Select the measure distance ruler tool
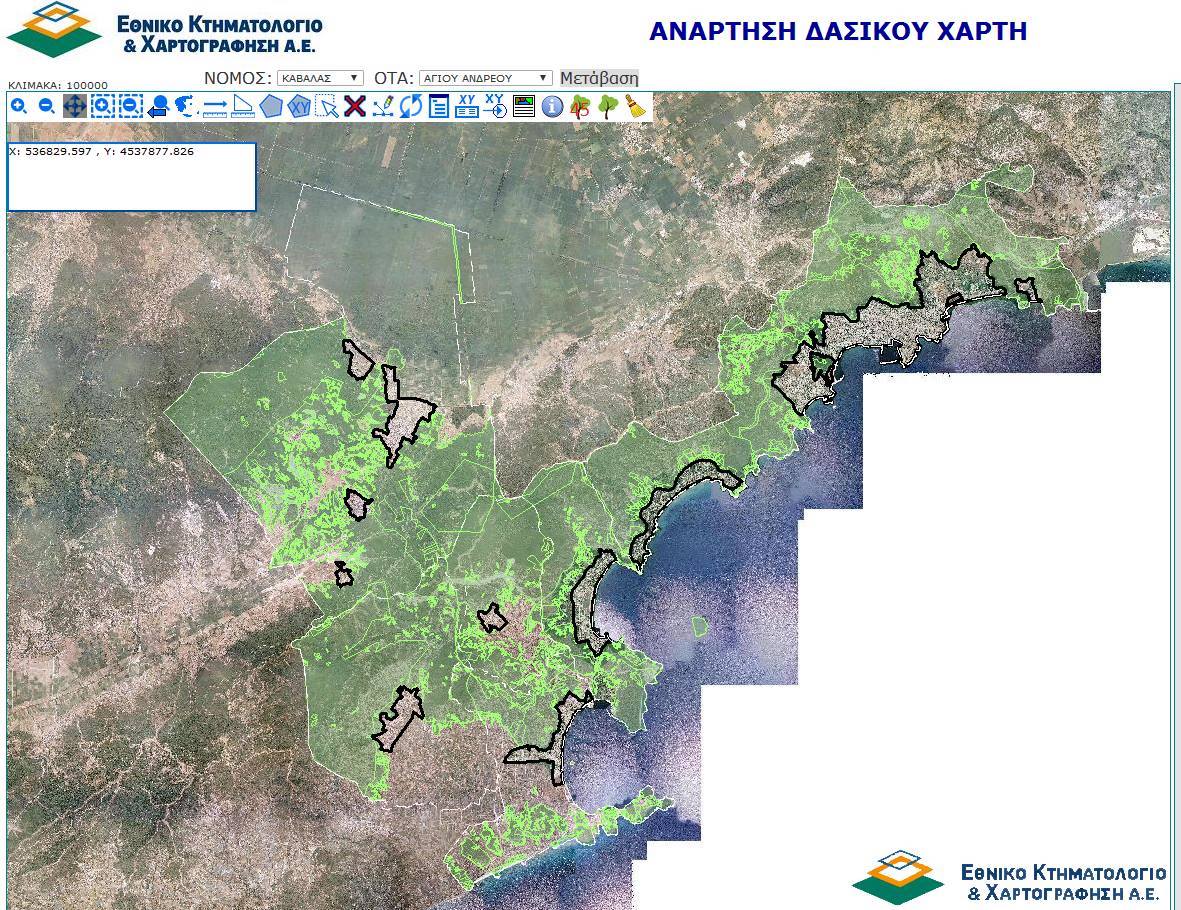1181x910 pixels. [215, 106]
